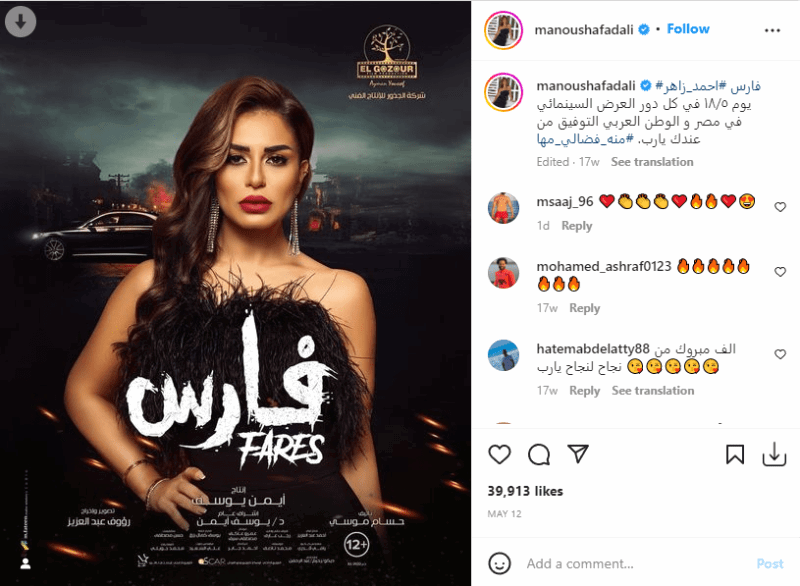800x586 pixels.
Task: Click the download arrow on the poster's corner
Action: [x=20, y=22]
